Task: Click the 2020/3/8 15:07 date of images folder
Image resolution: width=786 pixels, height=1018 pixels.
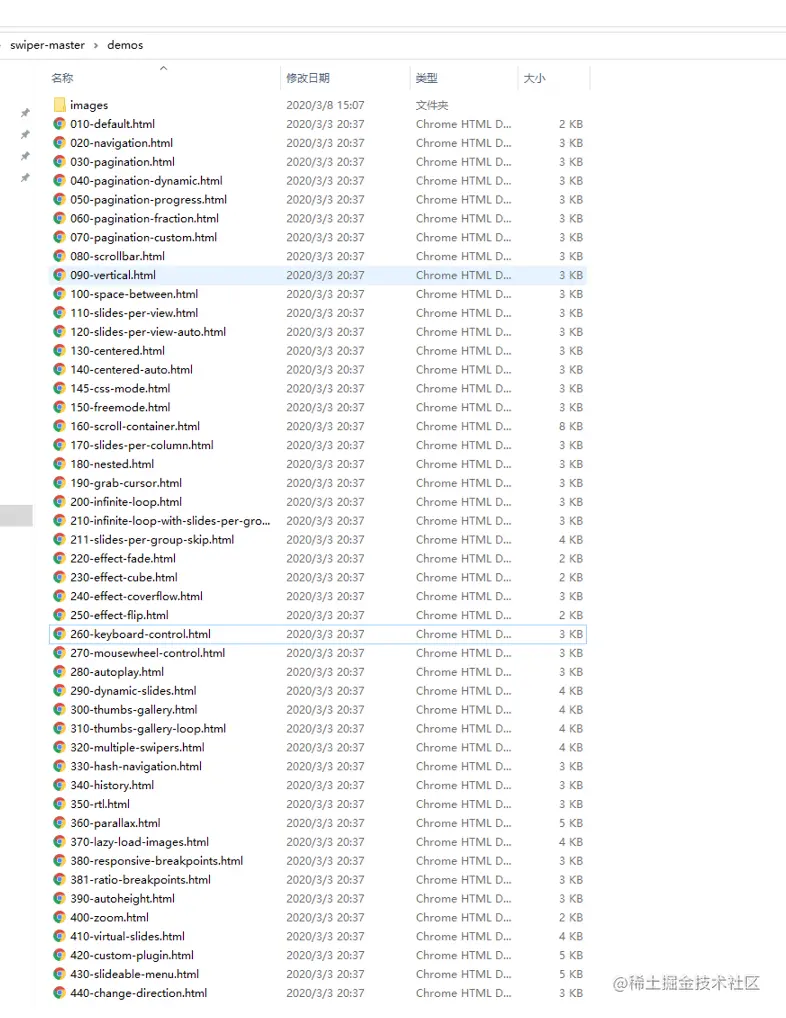Action: coord(325,105)
